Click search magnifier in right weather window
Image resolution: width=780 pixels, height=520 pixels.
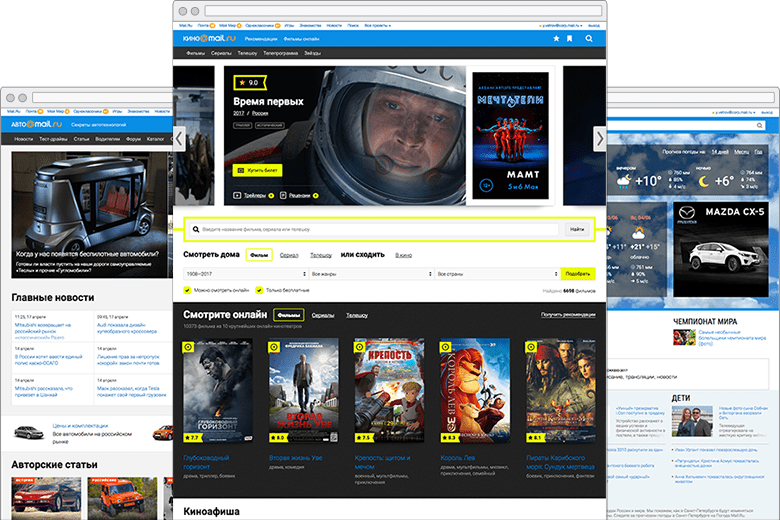tap(760, 125)
